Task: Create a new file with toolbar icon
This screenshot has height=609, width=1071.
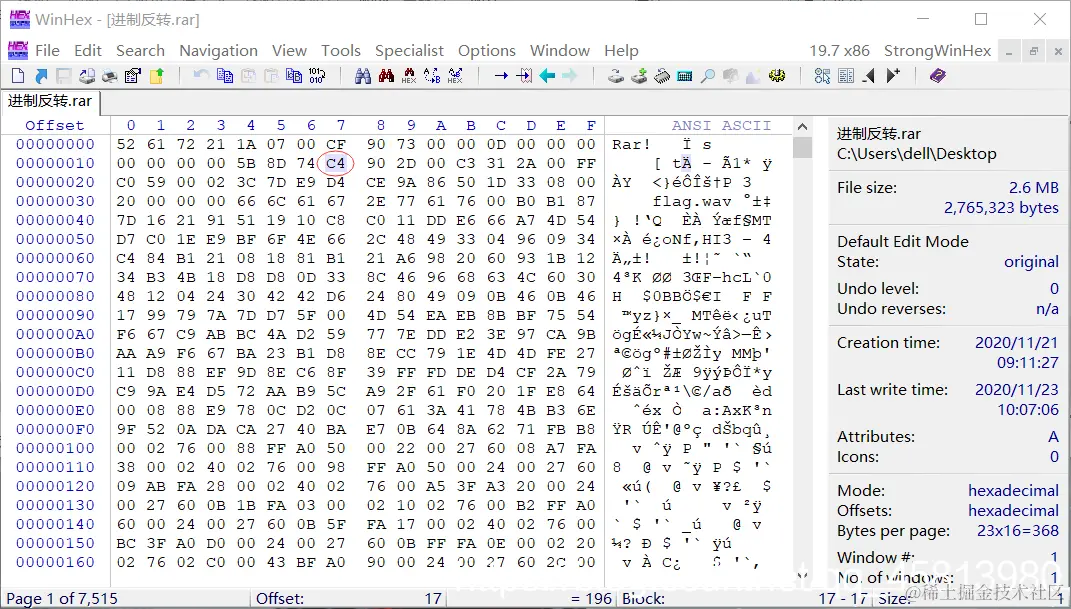Action: 18,76
